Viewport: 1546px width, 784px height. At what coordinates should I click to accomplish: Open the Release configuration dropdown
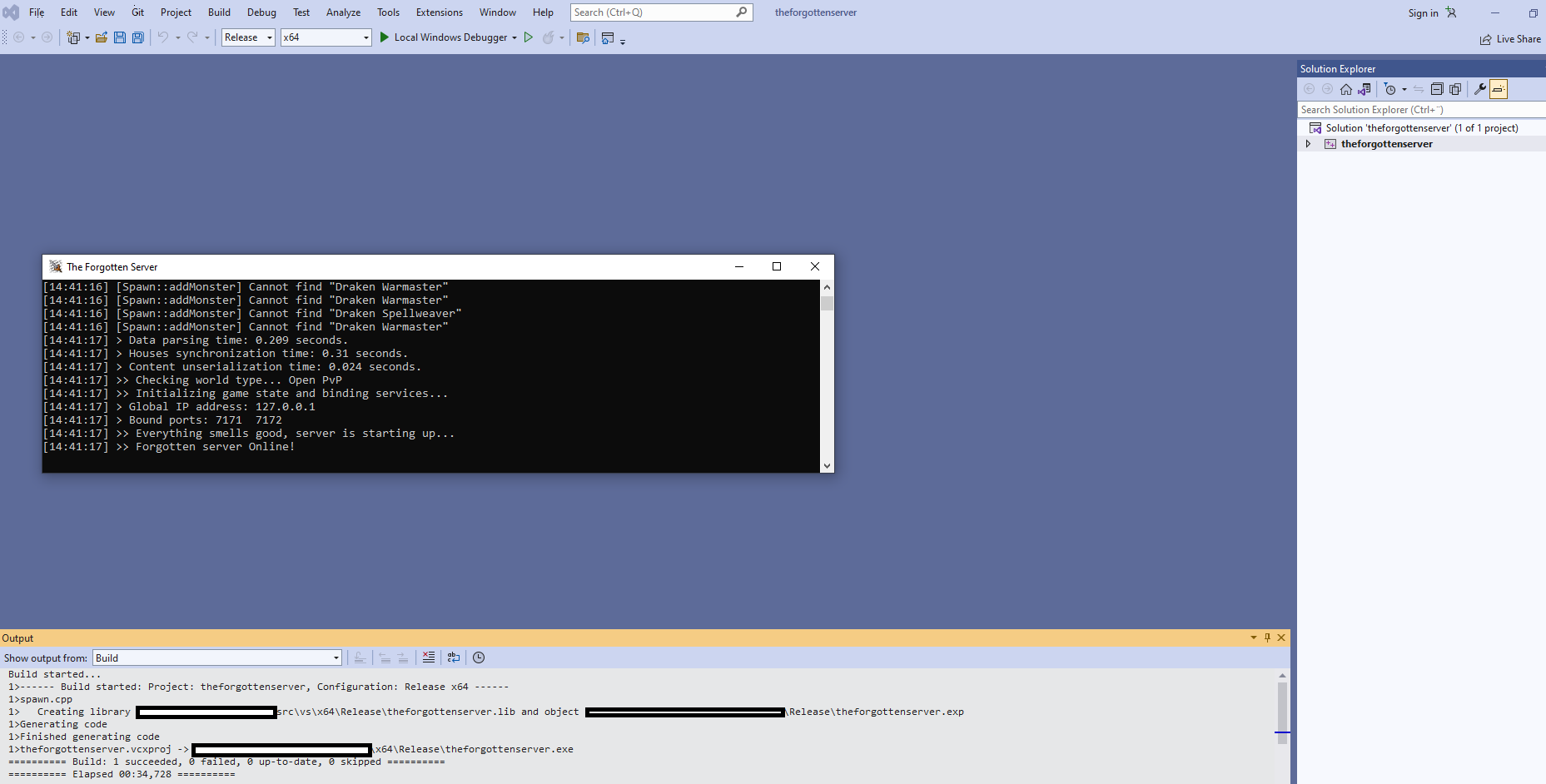248,37
